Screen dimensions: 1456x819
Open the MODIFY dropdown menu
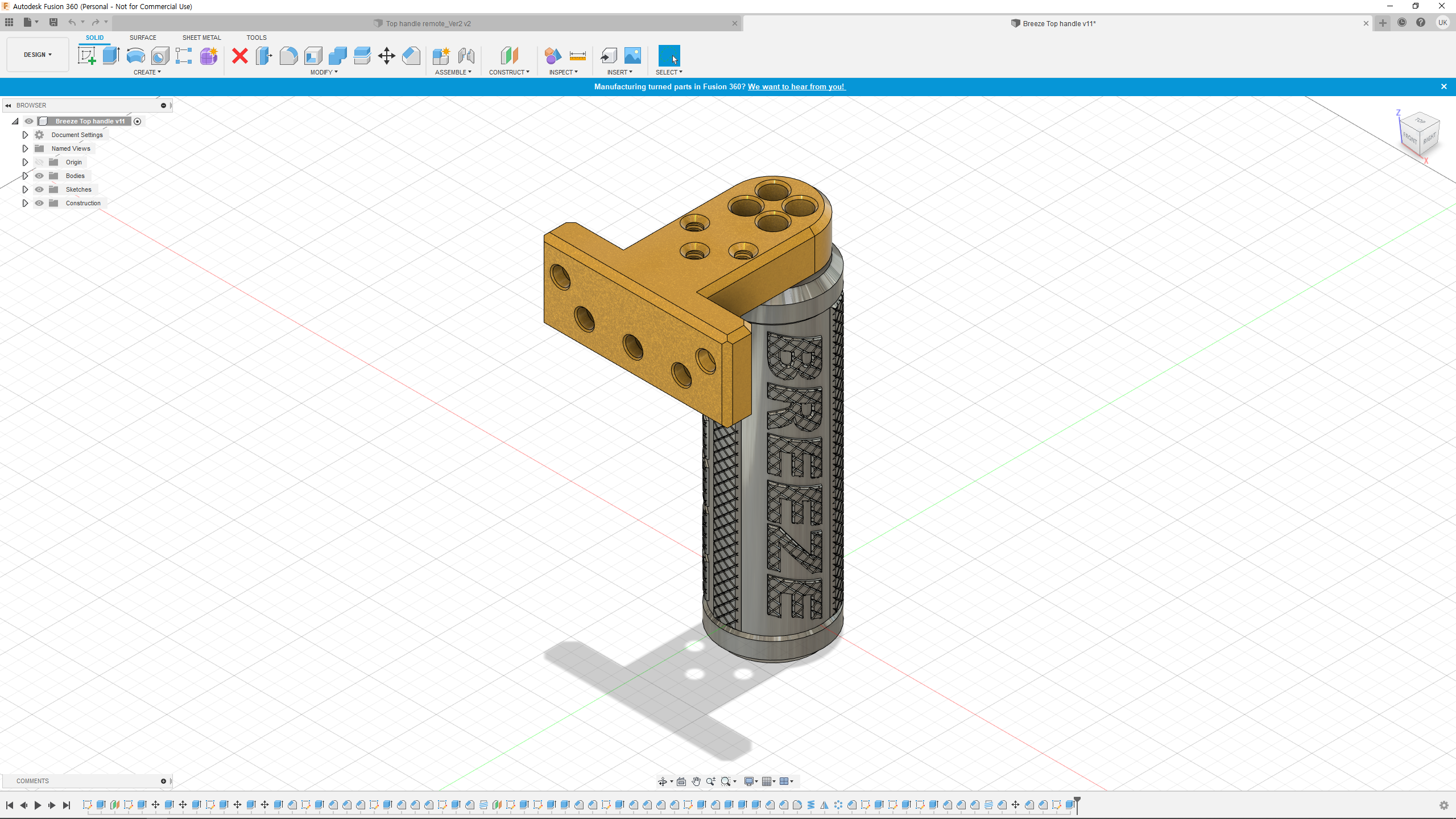pos(324,72)
